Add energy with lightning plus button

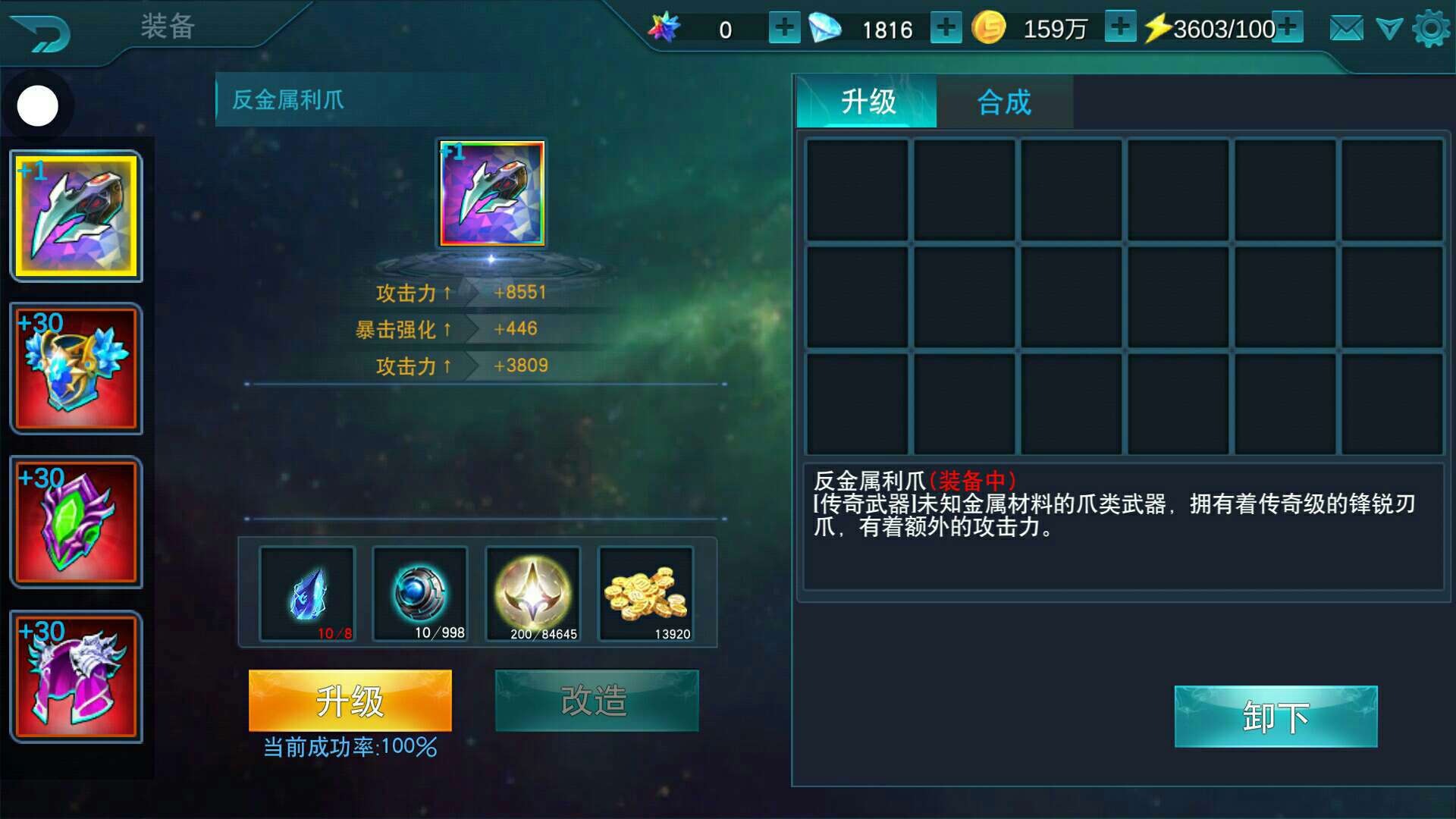1288,27
